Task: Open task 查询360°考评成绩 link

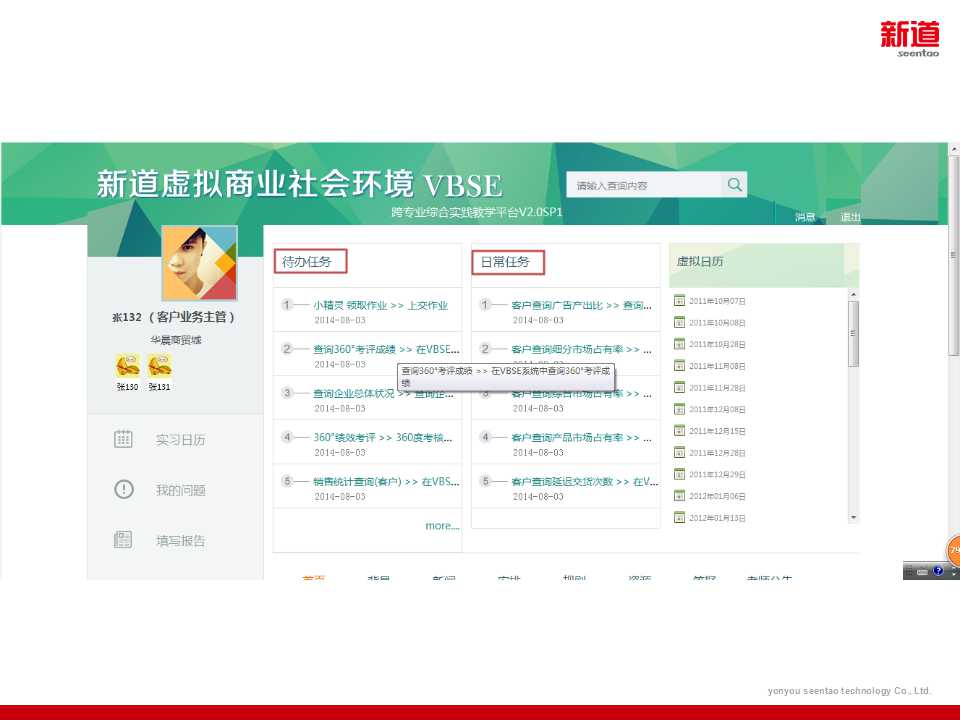Action: click(x=386, y=349)
